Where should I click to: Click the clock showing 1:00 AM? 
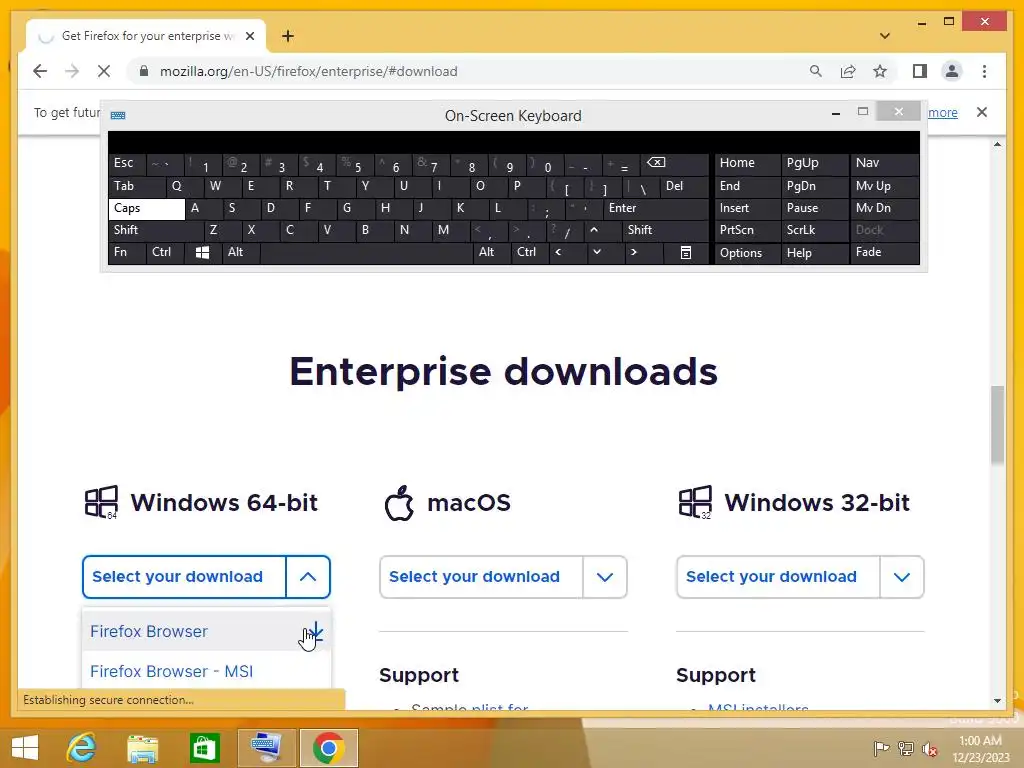coord(980,741)
